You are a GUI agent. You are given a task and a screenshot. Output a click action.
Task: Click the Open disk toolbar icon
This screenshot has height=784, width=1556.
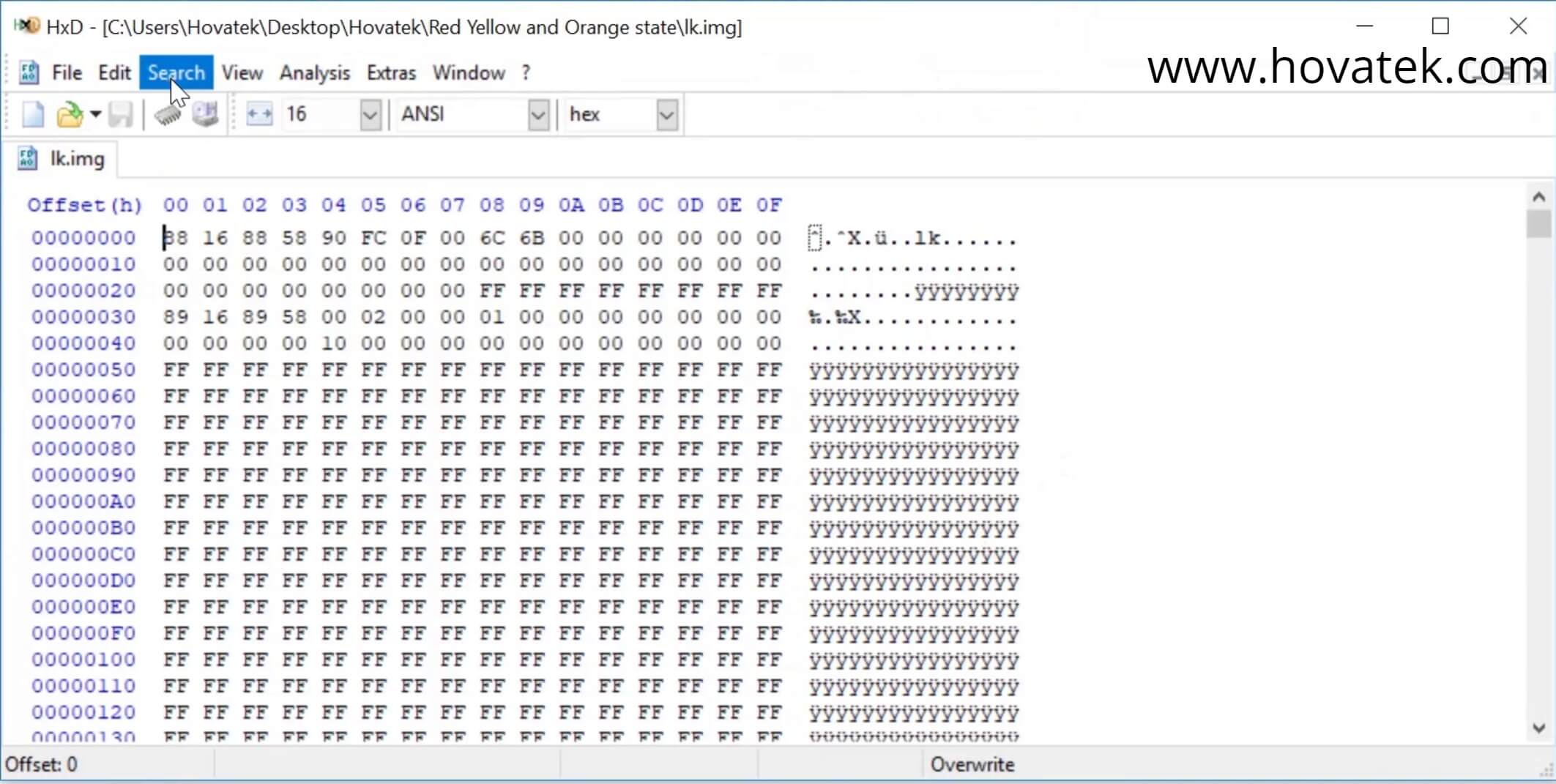206,114
